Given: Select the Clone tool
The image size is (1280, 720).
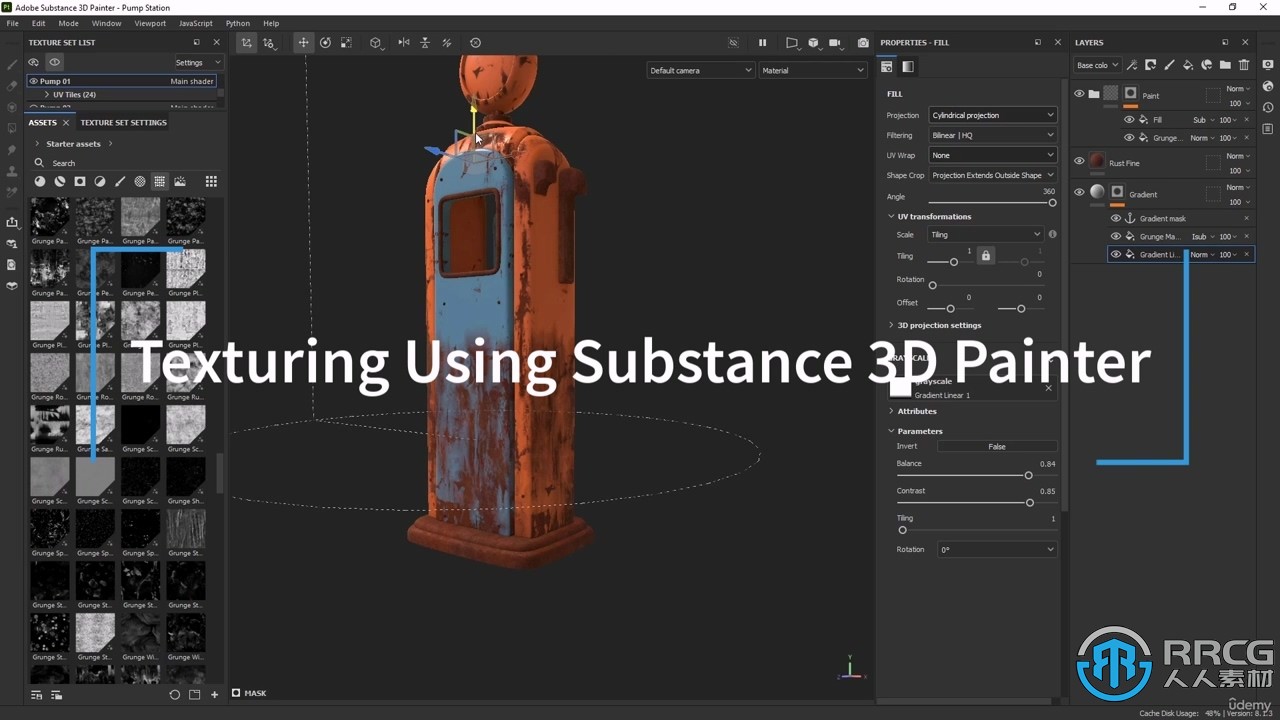Looking at the screenshot, I should pyautogui.click(x=12, y=171).
